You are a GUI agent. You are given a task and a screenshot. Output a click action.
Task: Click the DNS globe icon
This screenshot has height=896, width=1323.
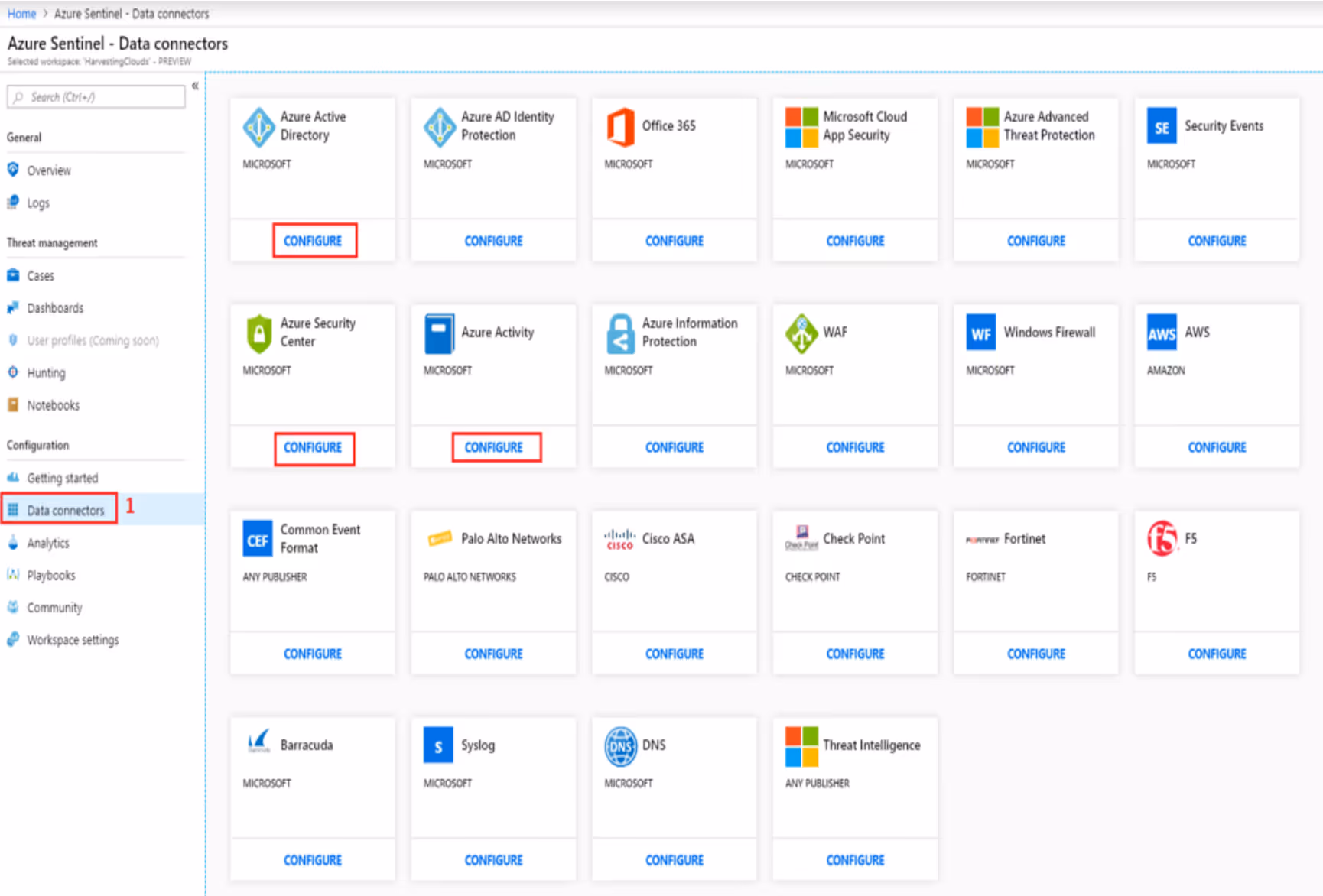(620, 746)
